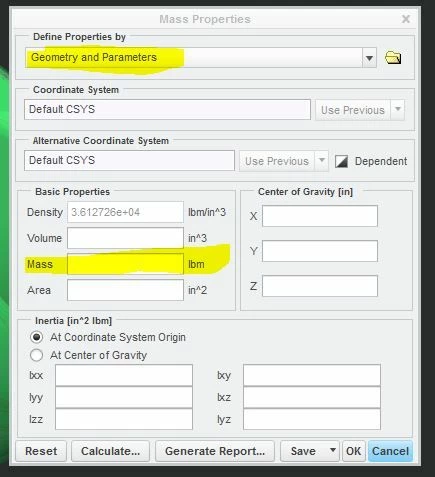Viewport: 435px width, 477px height.
Task: Click the Iyz inertia field
Action: [x=312, y=419]
